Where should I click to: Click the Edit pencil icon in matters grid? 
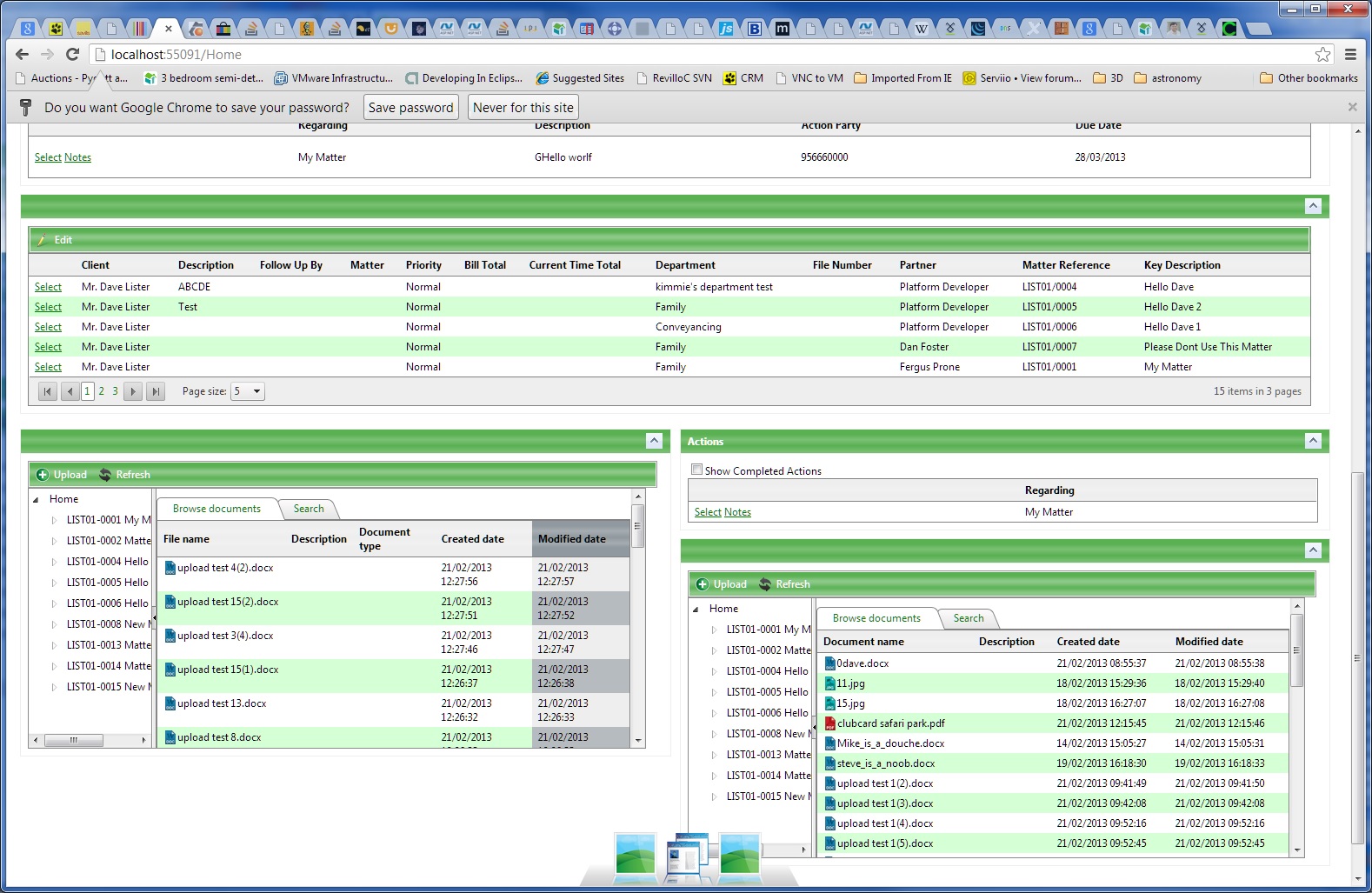click(x=42, y=240)
